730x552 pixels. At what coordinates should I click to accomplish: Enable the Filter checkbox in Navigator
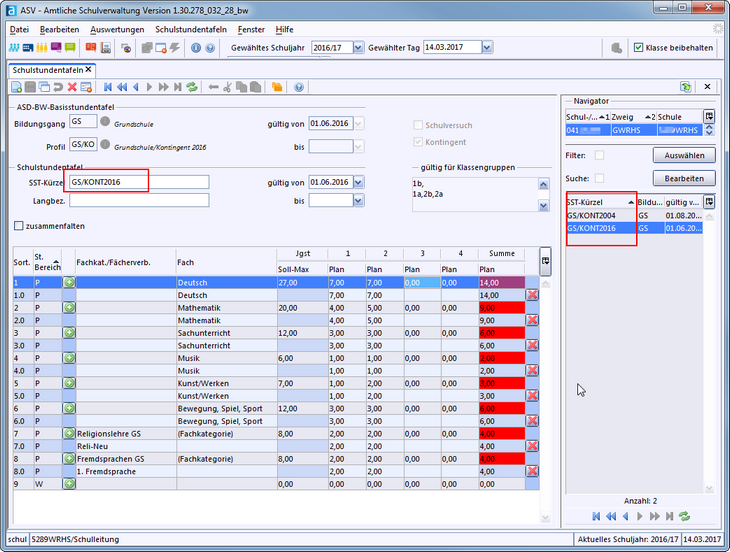(600, 155)
